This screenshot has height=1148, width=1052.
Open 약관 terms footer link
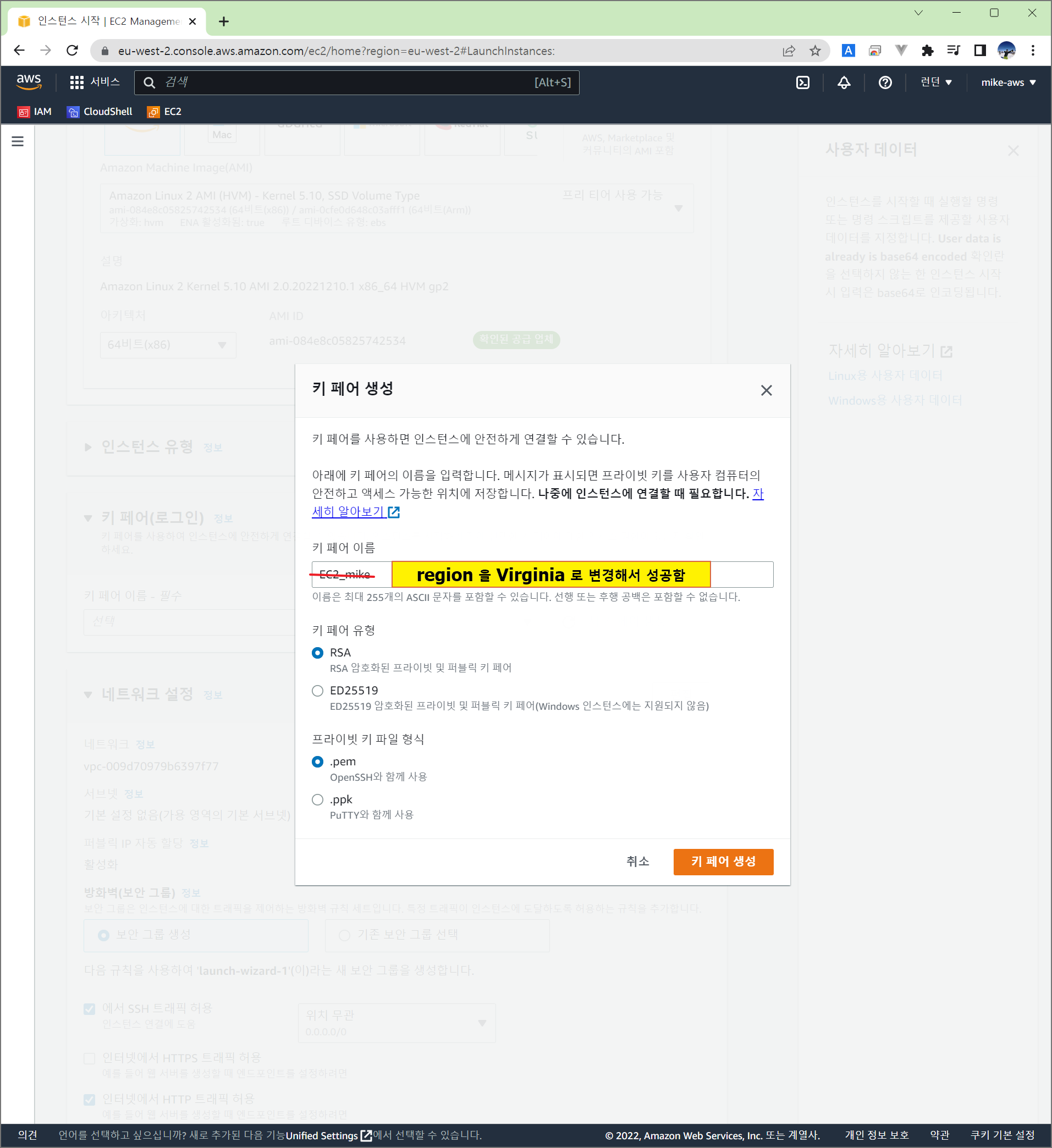coord(940,1135)
